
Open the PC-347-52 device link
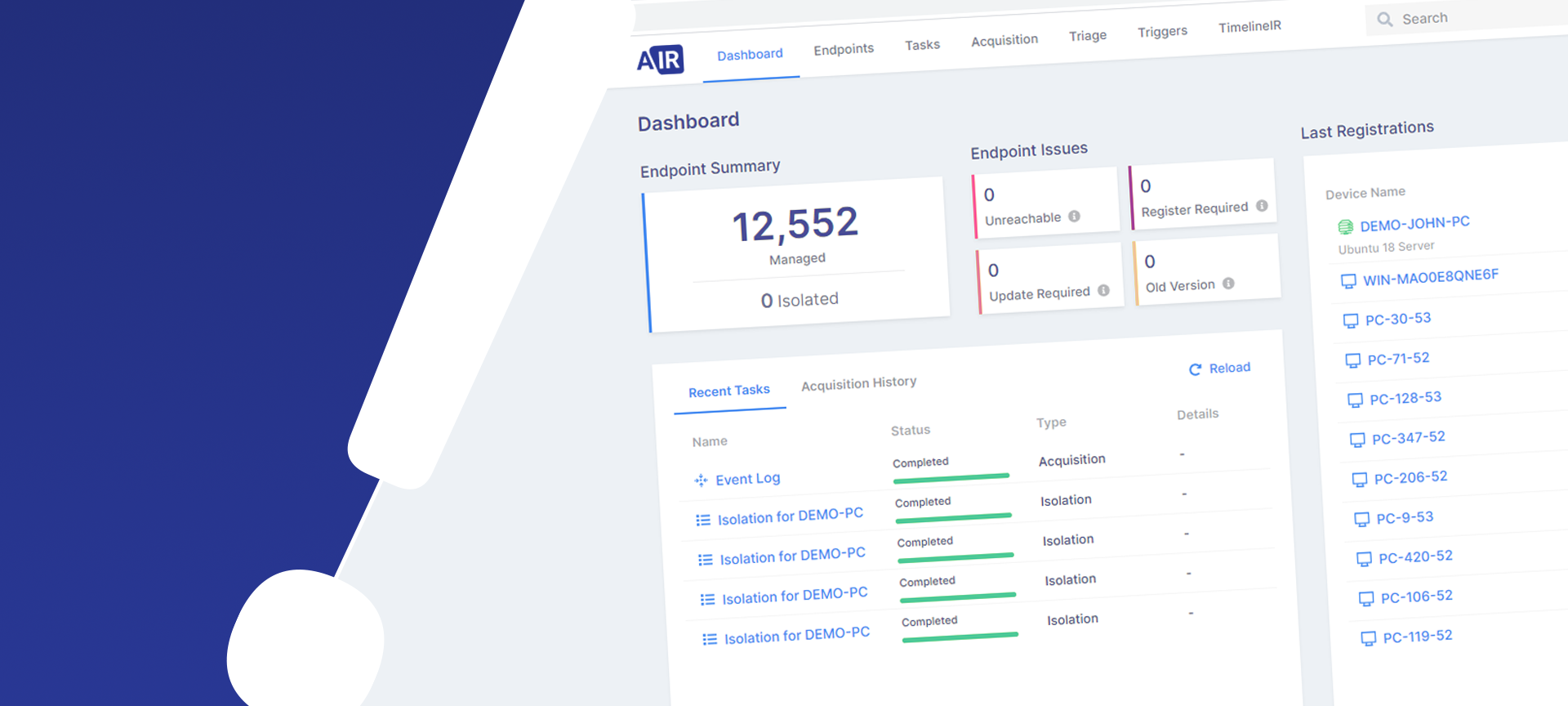tap(1409, 438)
